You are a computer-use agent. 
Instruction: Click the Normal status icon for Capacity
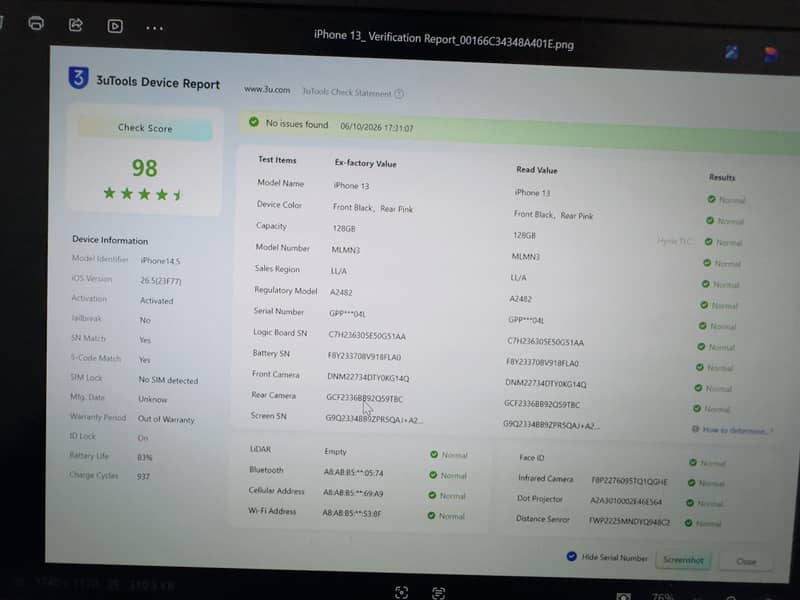(708, 242)
